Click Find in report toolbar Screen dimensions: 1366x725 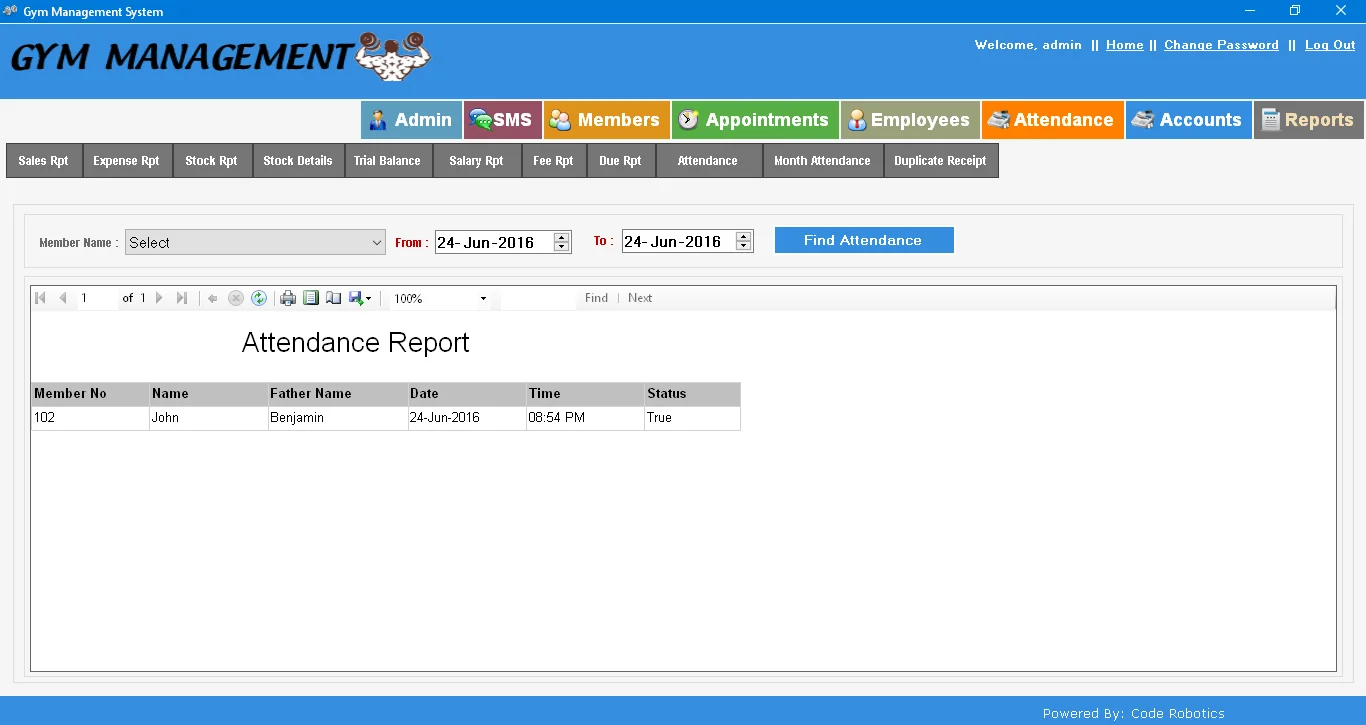click(x=596, y=298)
